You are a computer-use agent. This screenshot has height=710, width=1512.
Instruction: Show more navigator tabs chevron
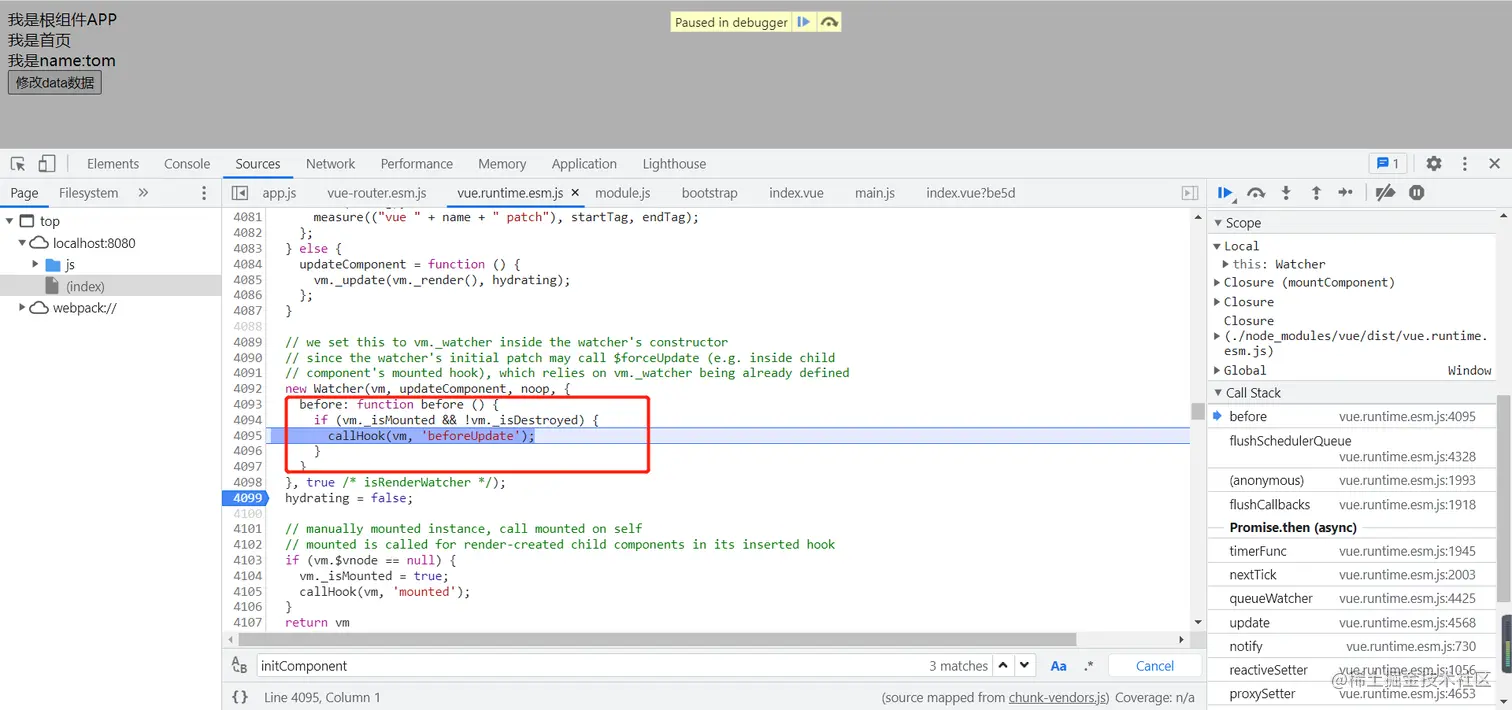click(x=143, y=193)
